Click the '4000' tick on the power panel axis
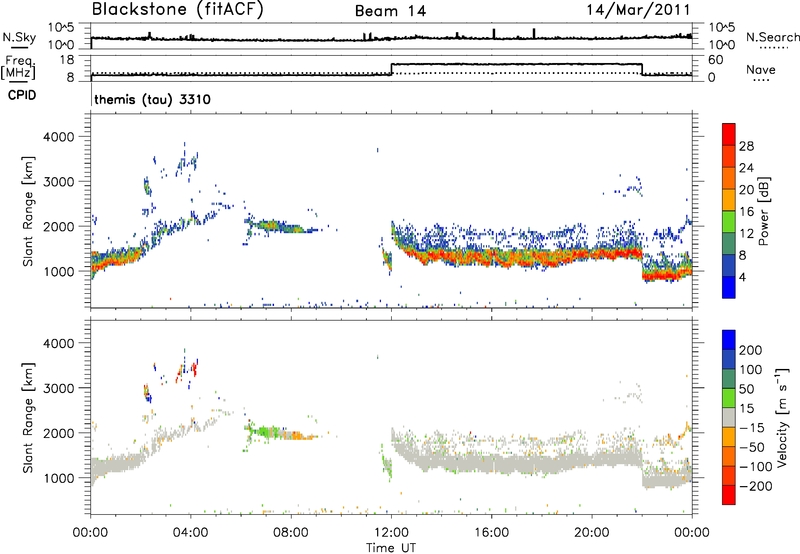 (x=59, y=137)
